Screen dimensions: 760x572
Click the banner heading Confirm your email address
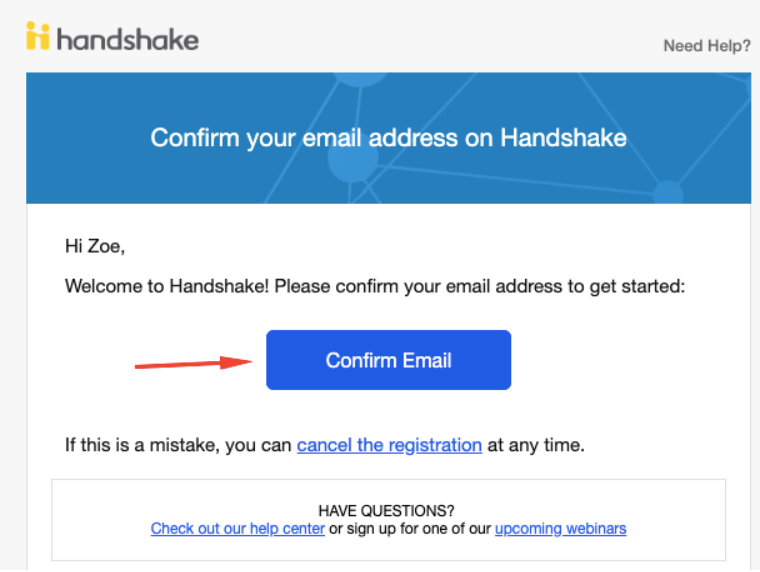pos(388,138)
